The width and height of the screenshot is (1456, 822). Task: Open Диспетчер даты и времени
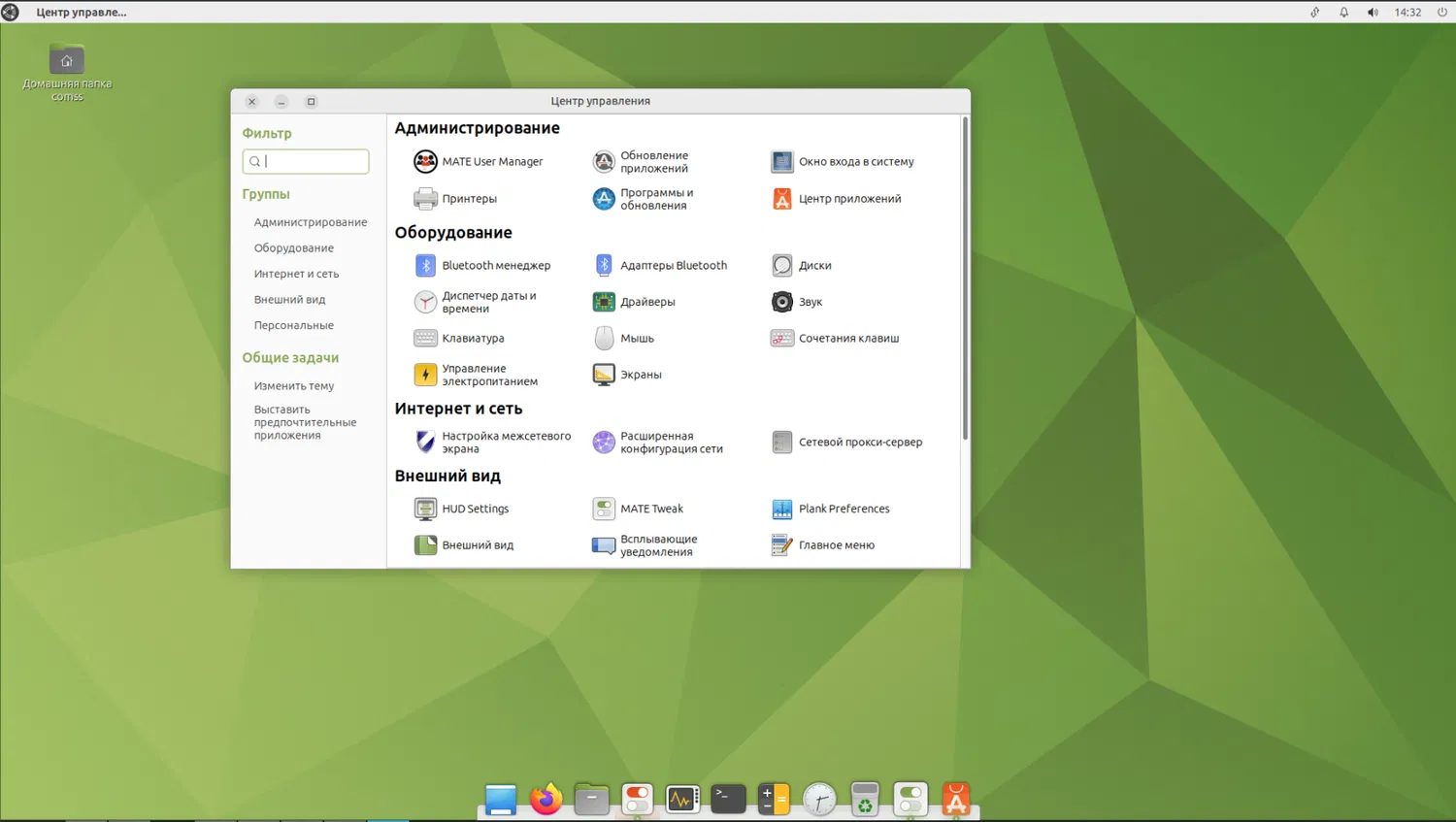[476, 302]
